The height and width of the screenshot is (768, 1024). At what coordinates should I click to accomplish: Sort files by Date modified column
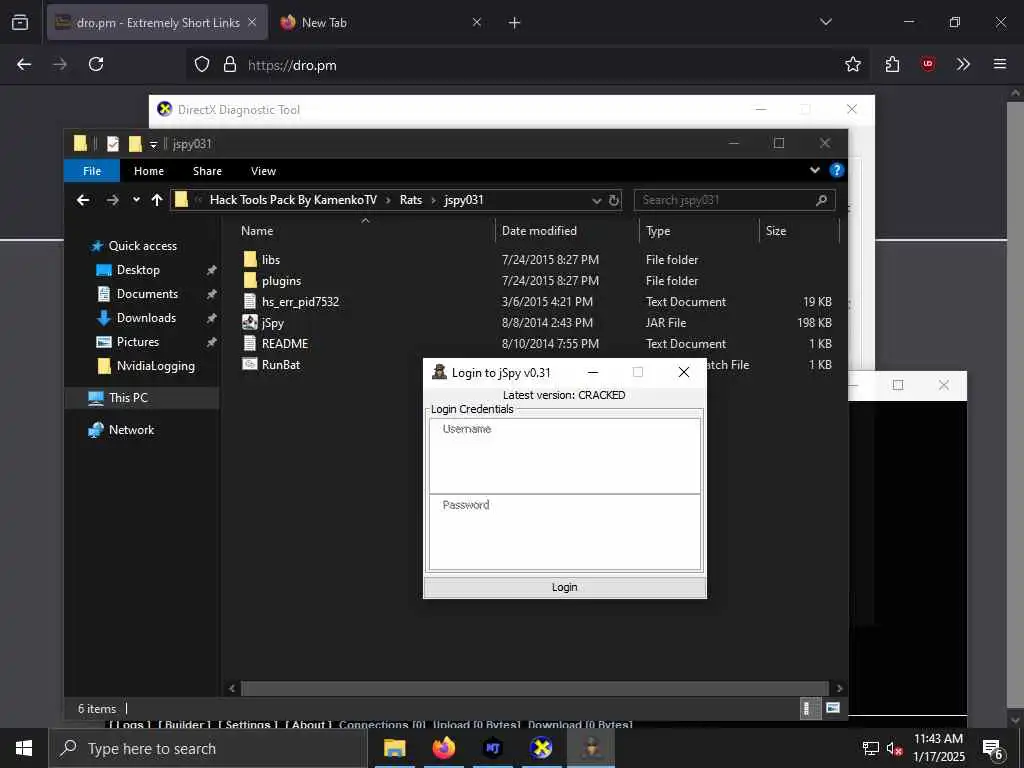pyautogui.click(x=539, y=231)
